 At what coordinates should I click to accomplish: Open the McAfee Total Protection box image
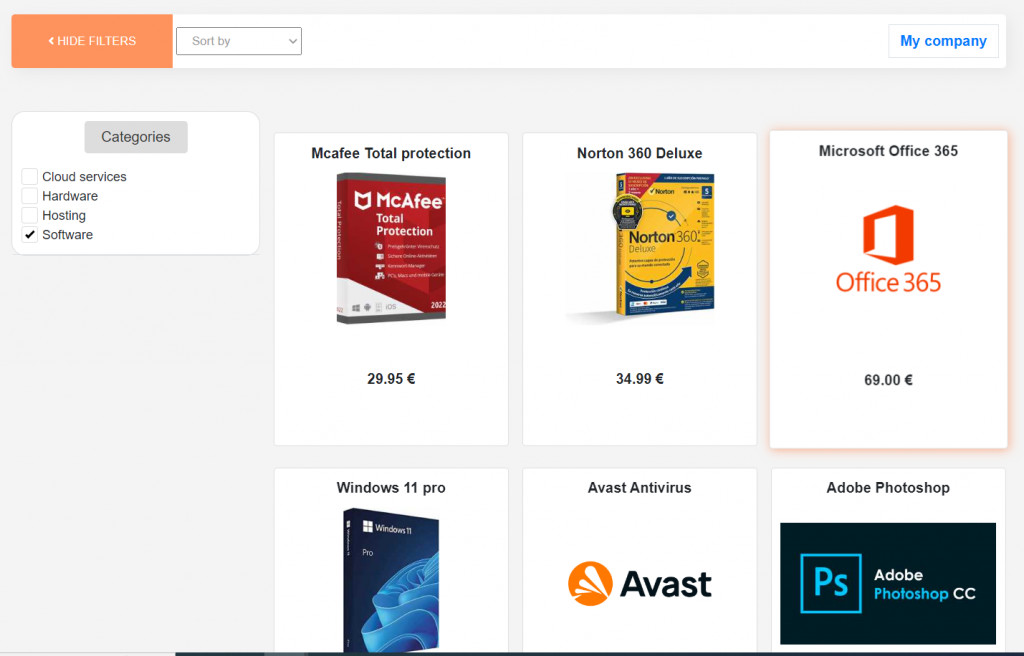(391, 248)
